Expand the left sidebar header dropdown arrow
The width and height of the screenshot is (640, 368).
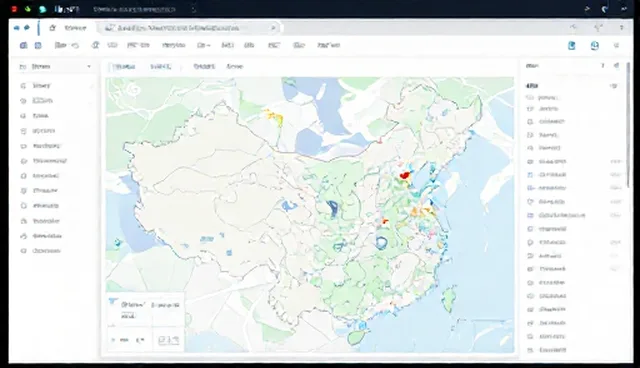[89, 67]
